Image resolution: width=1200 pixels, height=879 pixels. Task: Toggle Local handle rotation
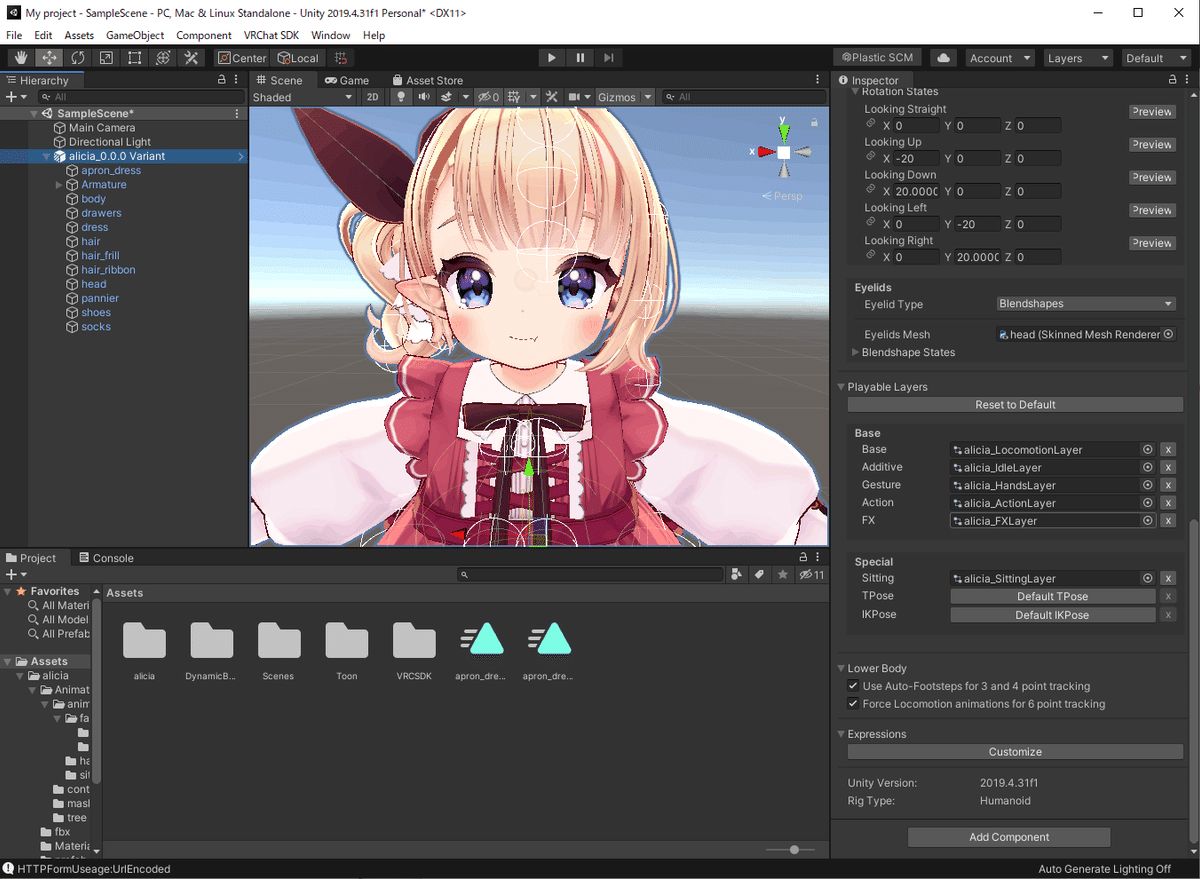pyautogui.click(x=298, y=58)
